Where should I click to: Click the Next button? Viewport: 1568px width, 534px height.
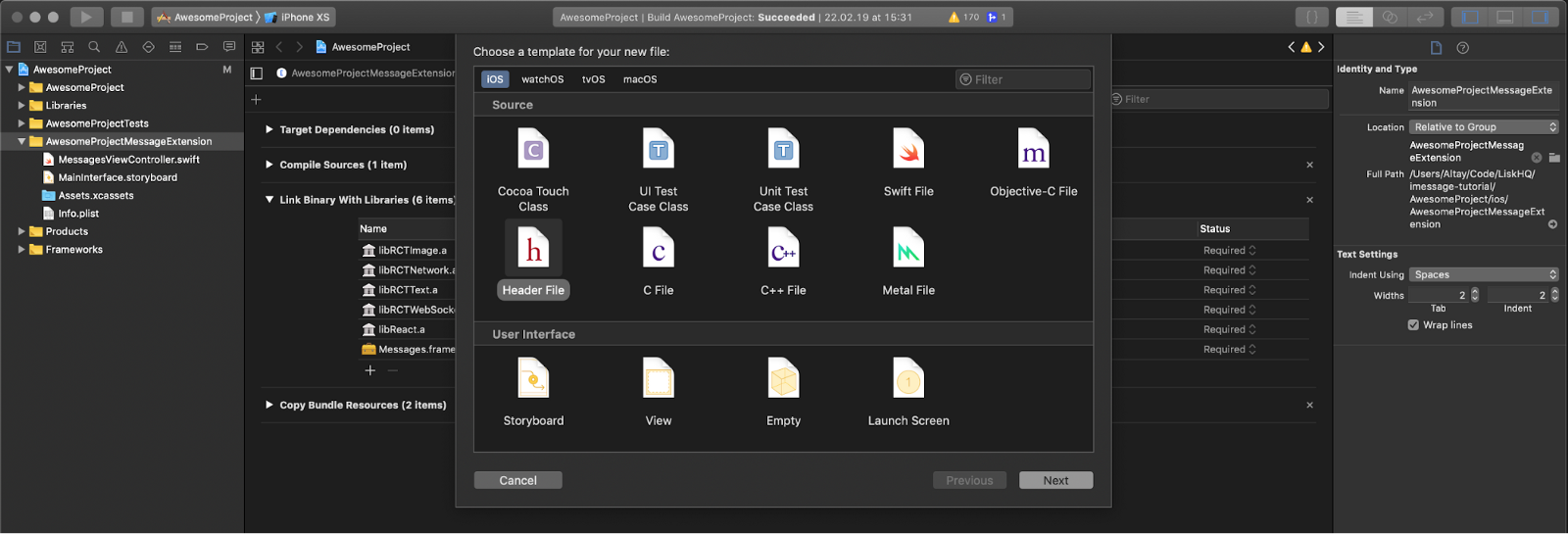pyautogui.click(x=1055, y=480)
